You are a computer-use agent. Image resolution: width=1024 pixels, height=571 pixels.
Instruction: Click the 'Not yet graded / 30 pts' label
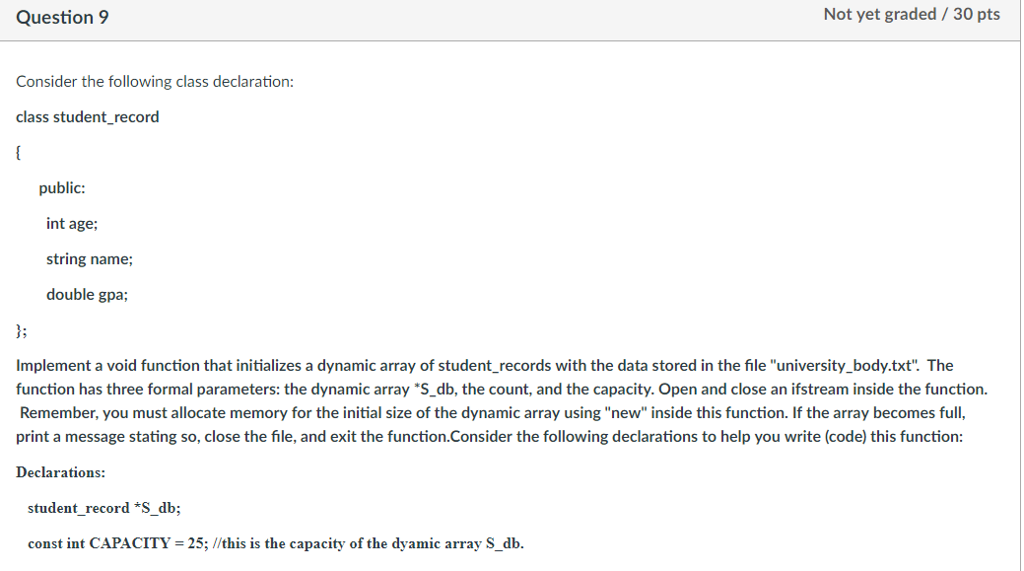(911, 14)
